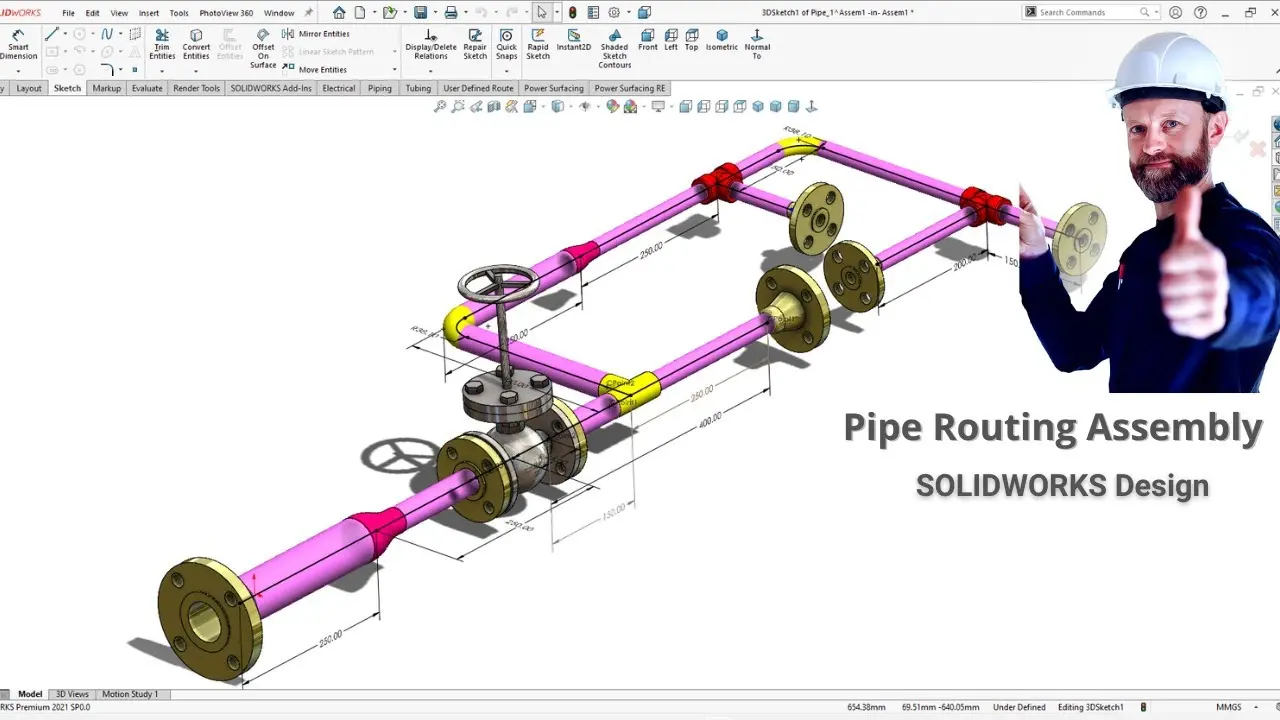Click Move Entities
Screen dimensions: 1280x720
pos(315,70)
